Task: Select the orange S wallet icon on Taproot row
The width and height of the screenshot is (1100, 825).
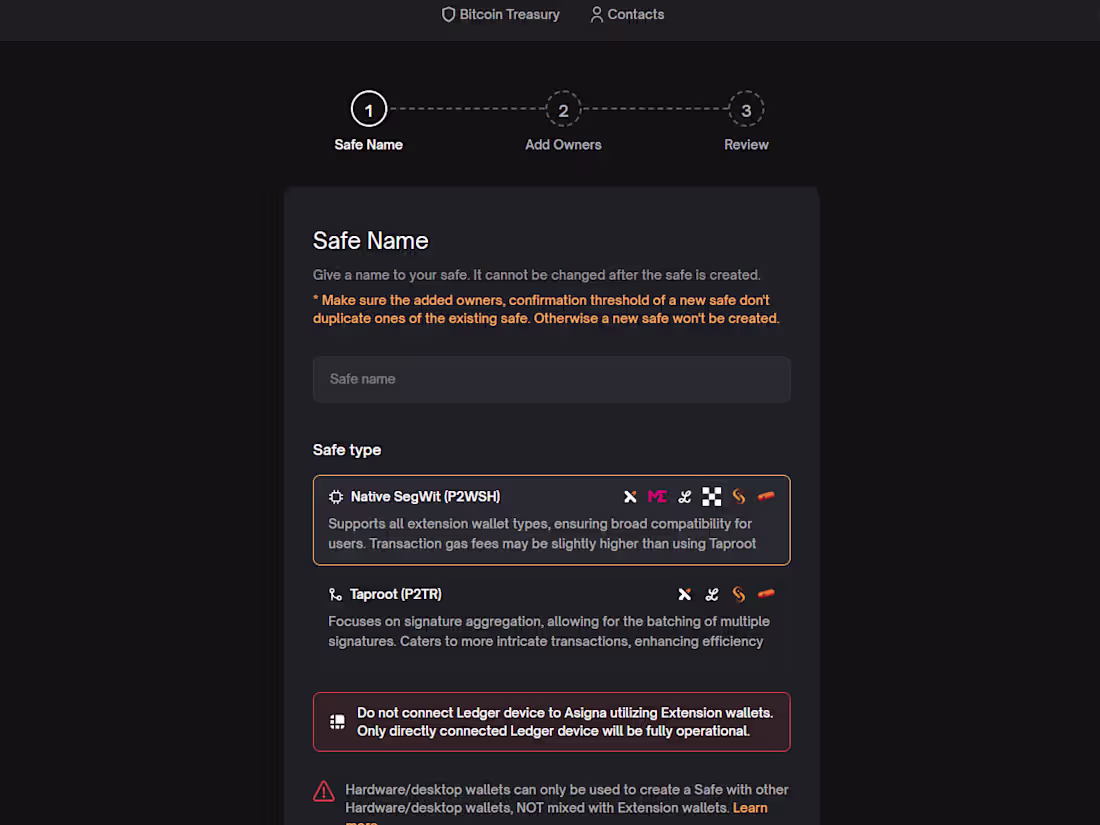Action: [x=738, y=594]
